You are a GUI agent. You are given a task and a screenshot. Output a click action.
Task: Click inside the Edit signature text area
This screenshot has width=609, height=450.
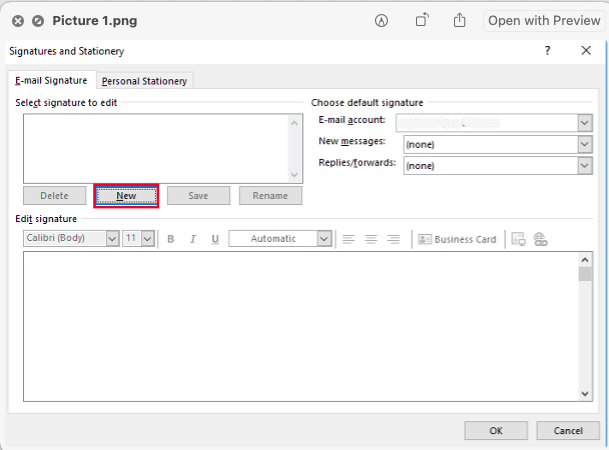point(301,326)
